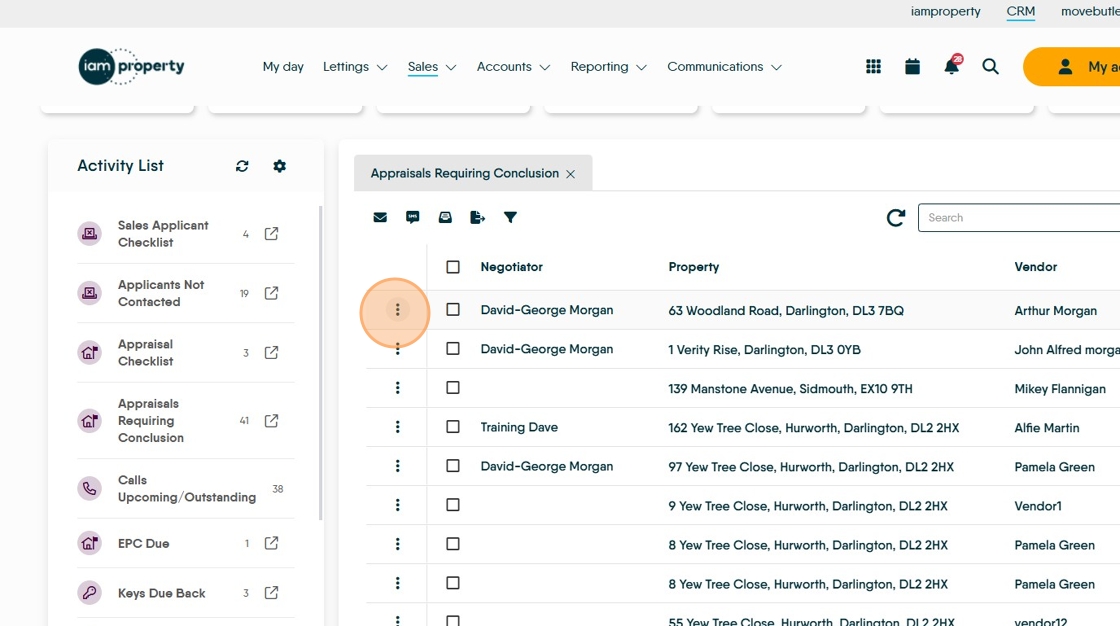Tick the select-all checkbox beside Negotiator
This screenshot has width=1120, height=626.
click(453, 267)
